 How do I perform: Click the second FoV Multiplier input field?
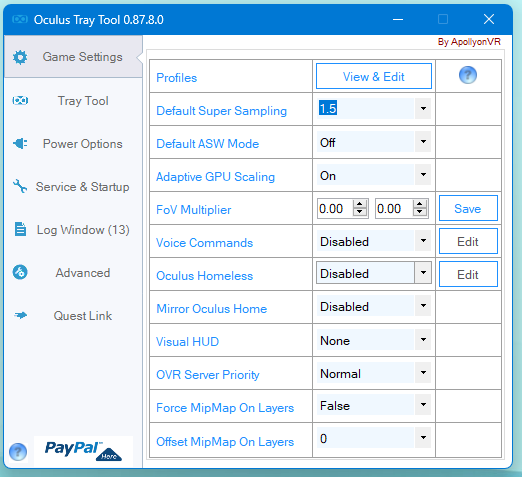click(x=394, y=209)
